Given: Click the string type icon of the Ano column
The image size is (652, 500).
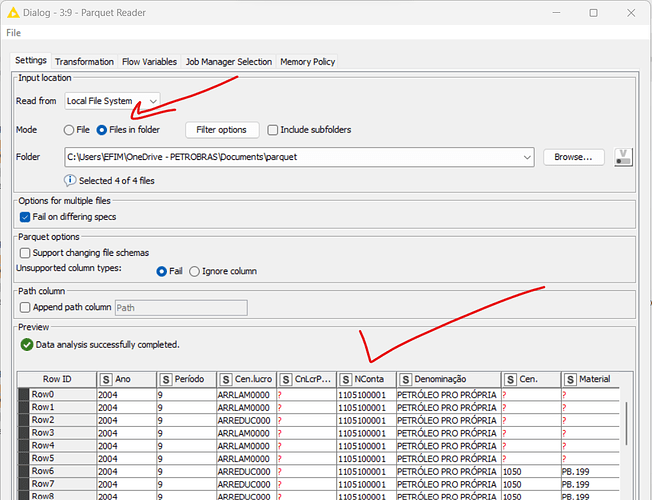Looking at the screenshot, I should (106, 379).
